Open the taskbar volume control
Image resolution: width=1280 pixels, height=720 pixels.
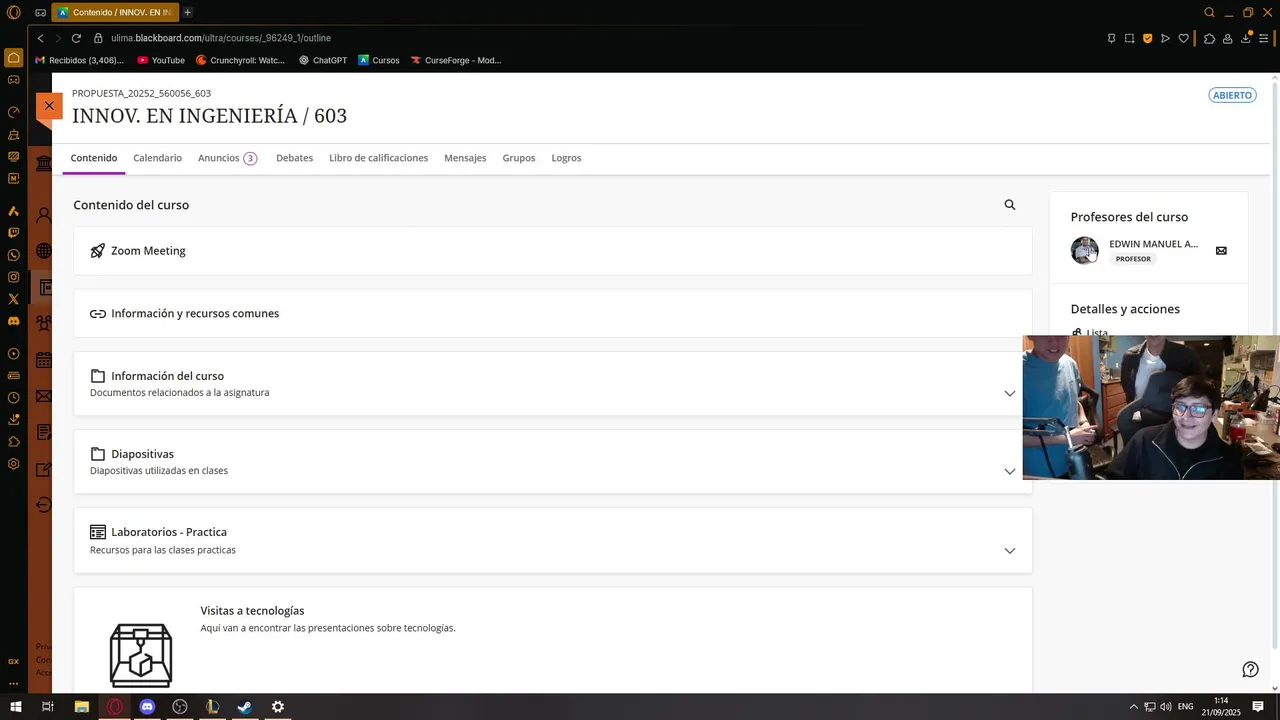click(x=1166, y=707)
